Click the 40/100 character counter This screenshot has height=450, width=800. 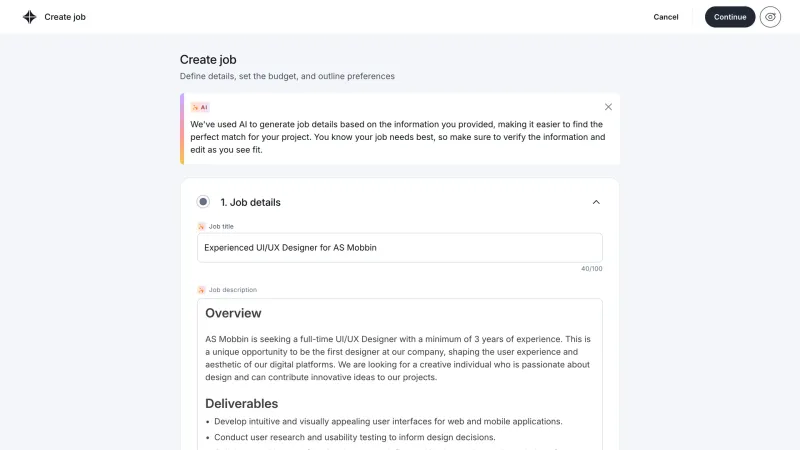point(591,268)
